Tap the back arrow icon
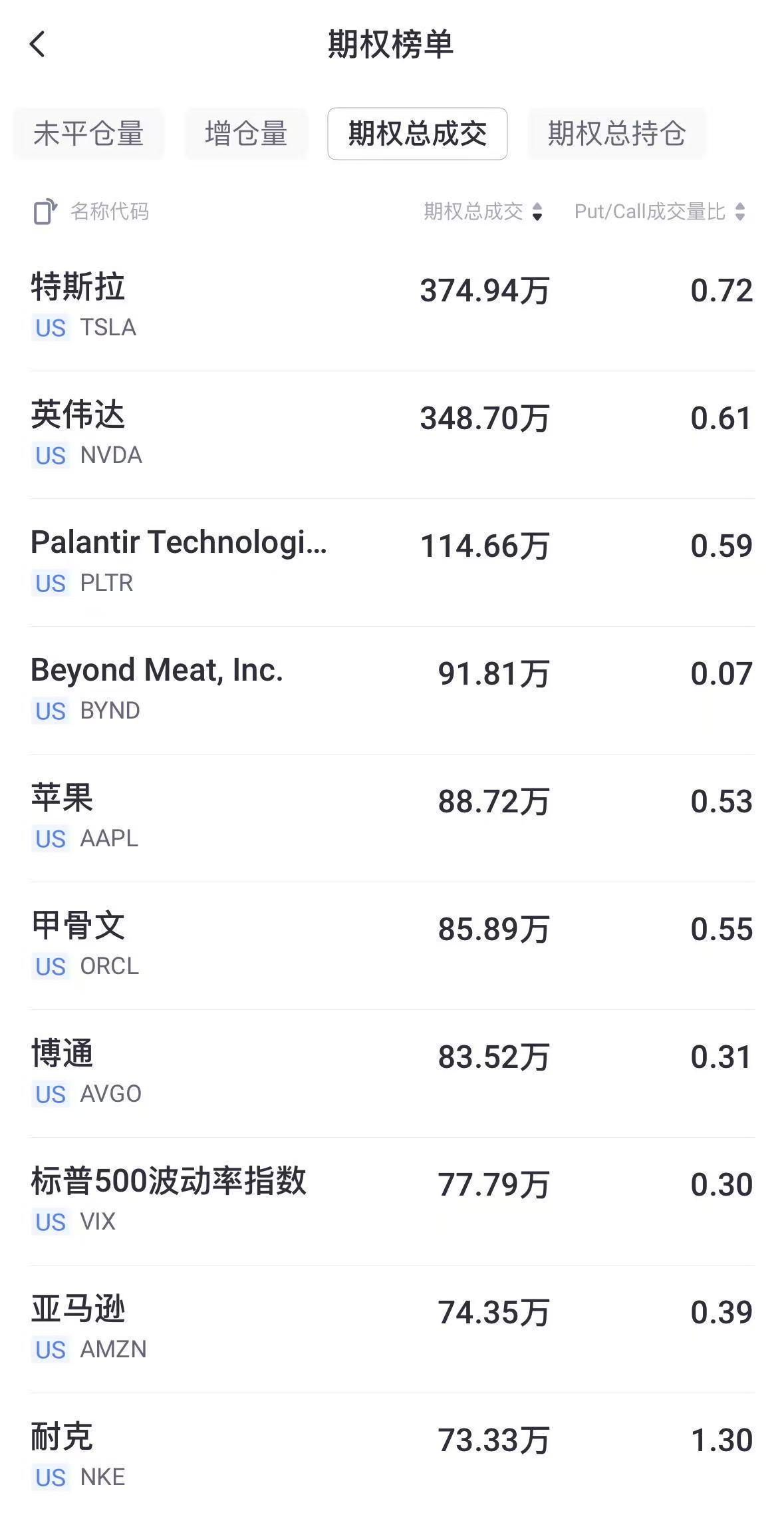This screenshot has height=1515, width=784. coord(38,45)
